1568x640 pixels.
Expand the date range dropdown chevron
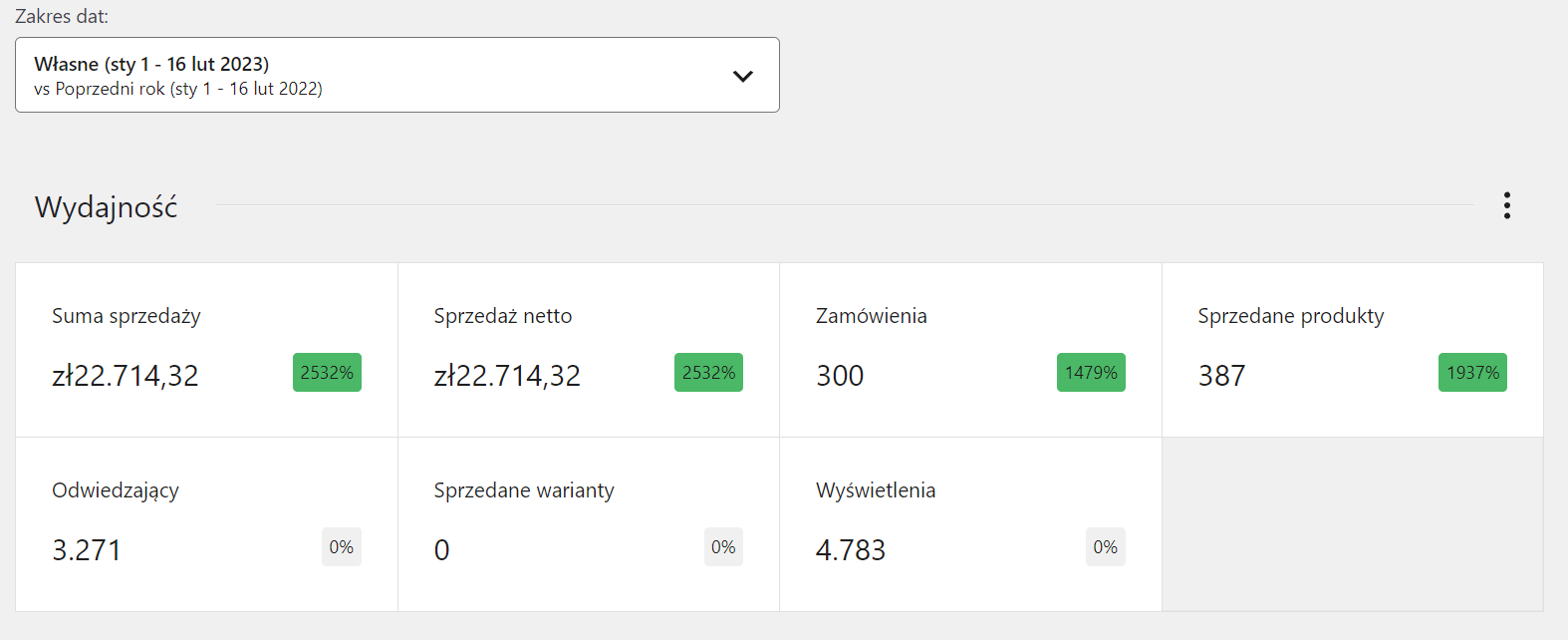(742, 76)
